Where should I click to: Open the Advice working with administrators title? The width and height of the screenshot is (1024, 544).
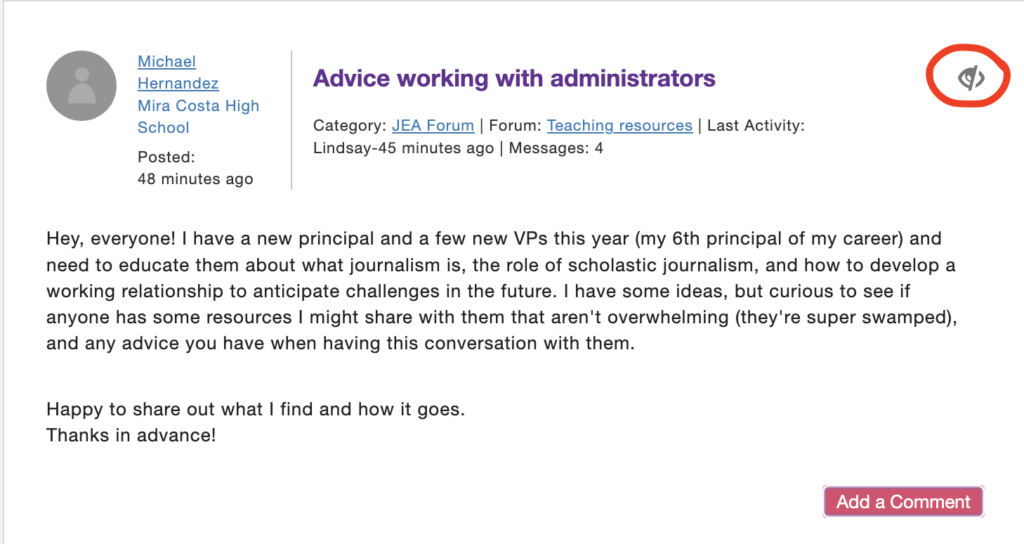point(514,78)
